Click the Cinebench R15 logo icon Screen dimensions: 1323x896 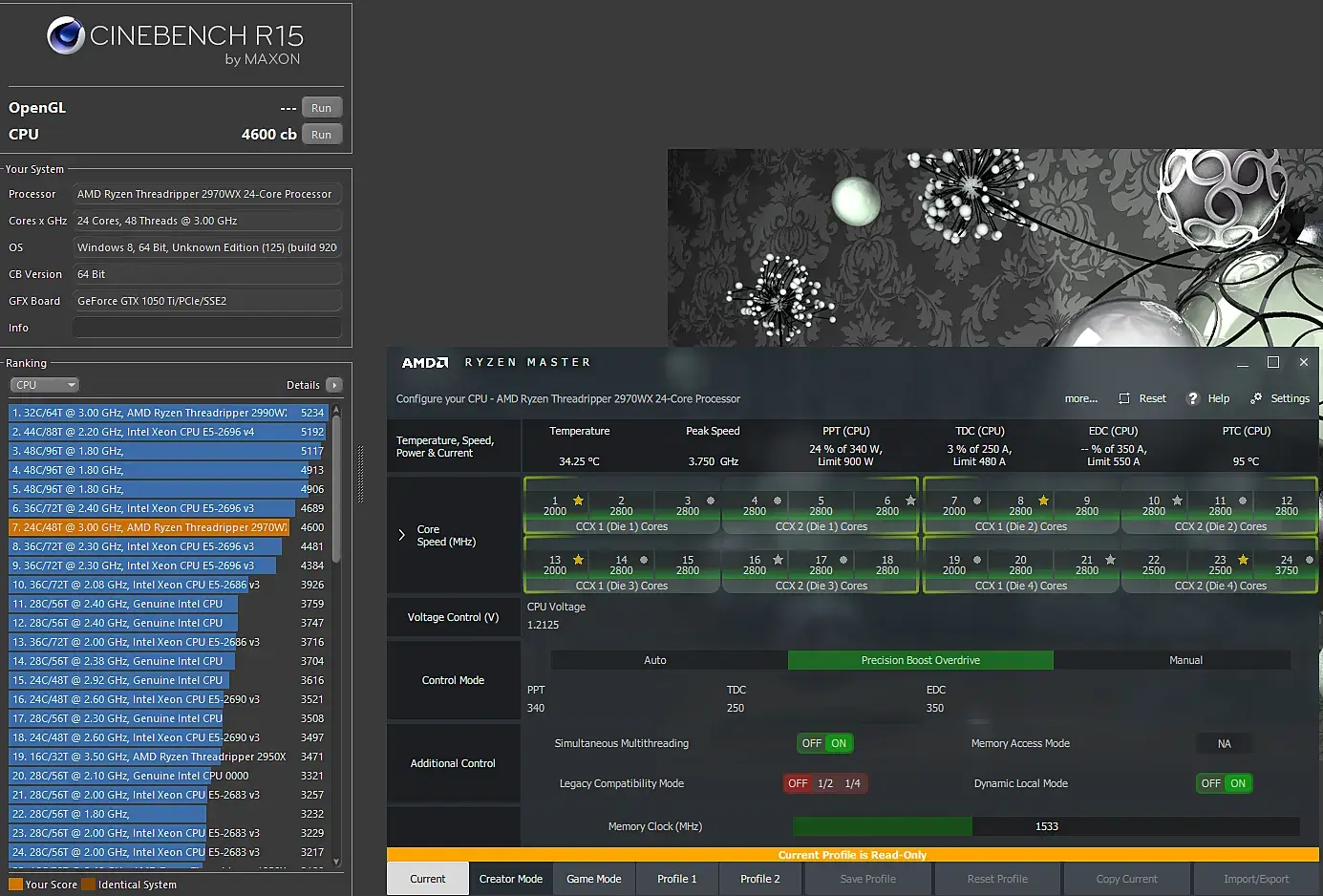pos(66,35)
